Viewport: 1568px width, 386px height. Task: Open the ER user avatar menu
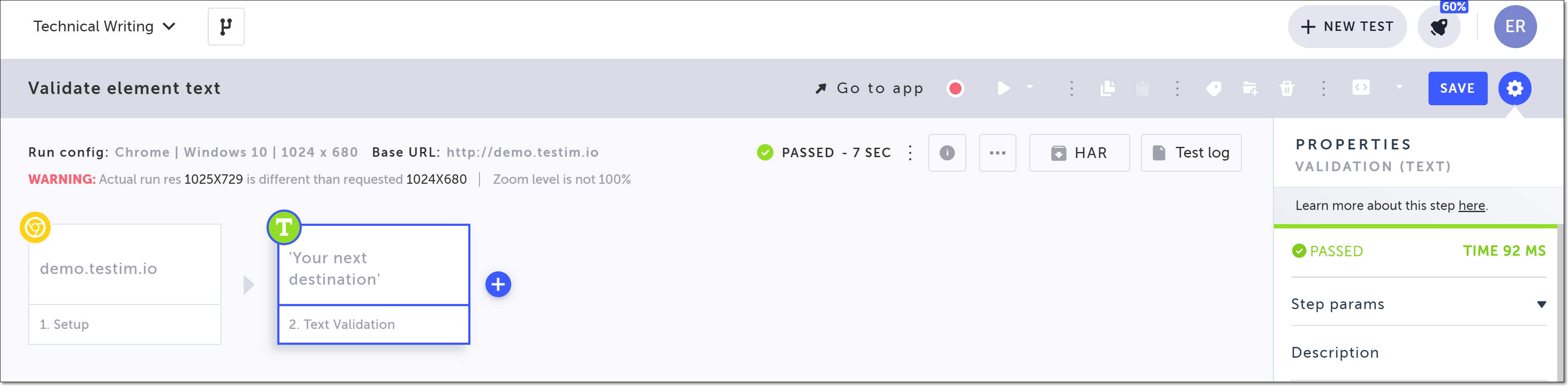1514,27
